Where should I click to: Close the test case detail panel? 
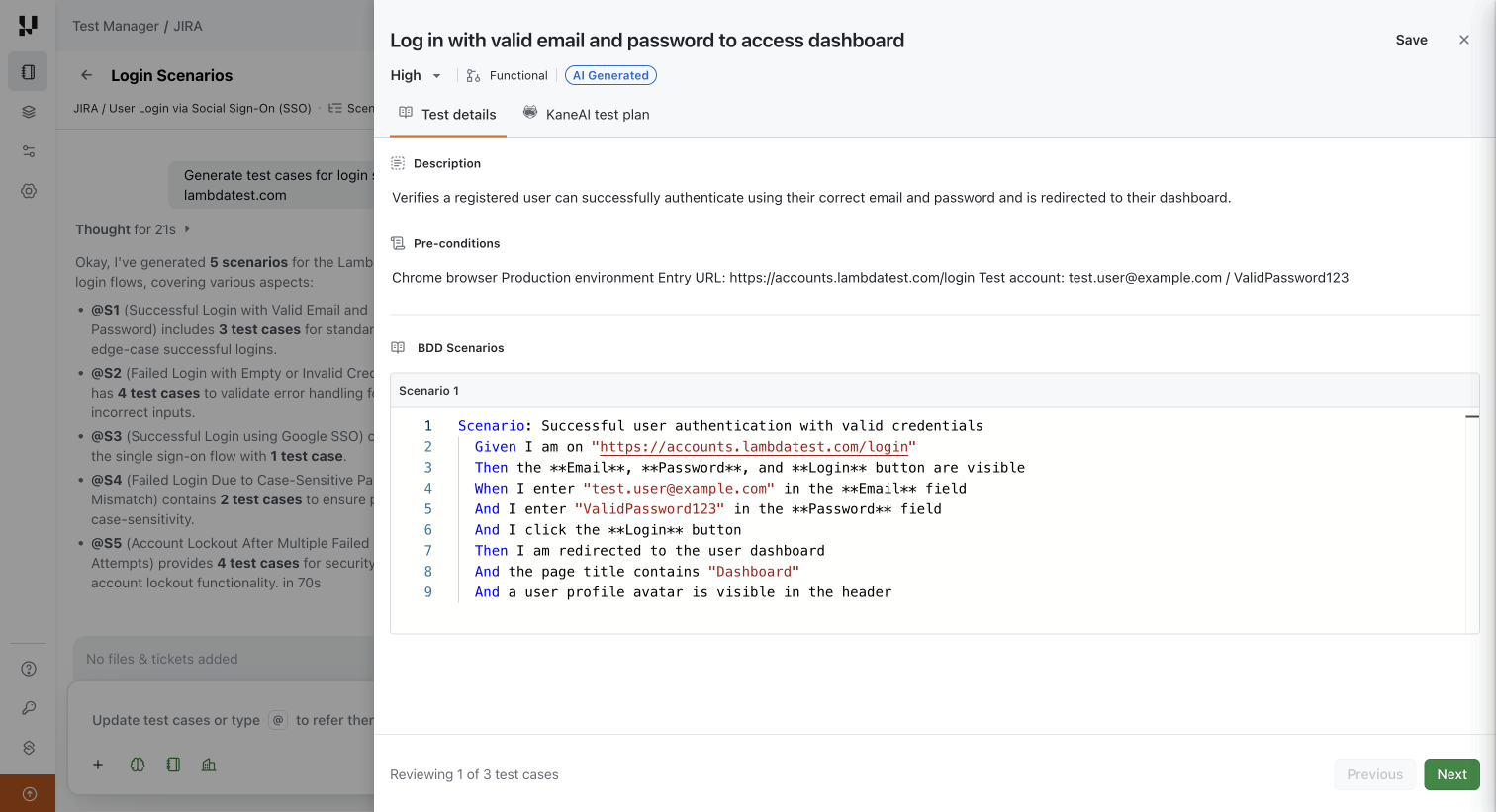1464,40
